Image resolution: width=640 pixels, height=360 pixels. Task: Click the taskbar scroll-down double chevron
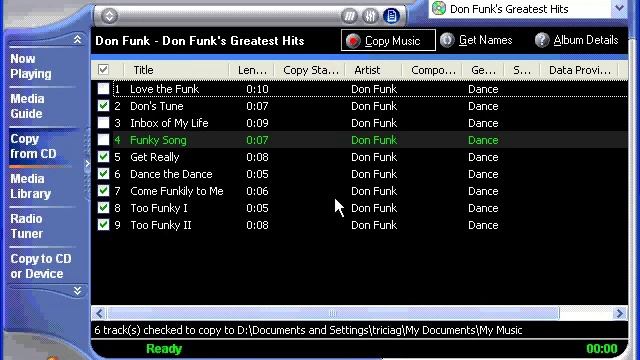[77, 291]
